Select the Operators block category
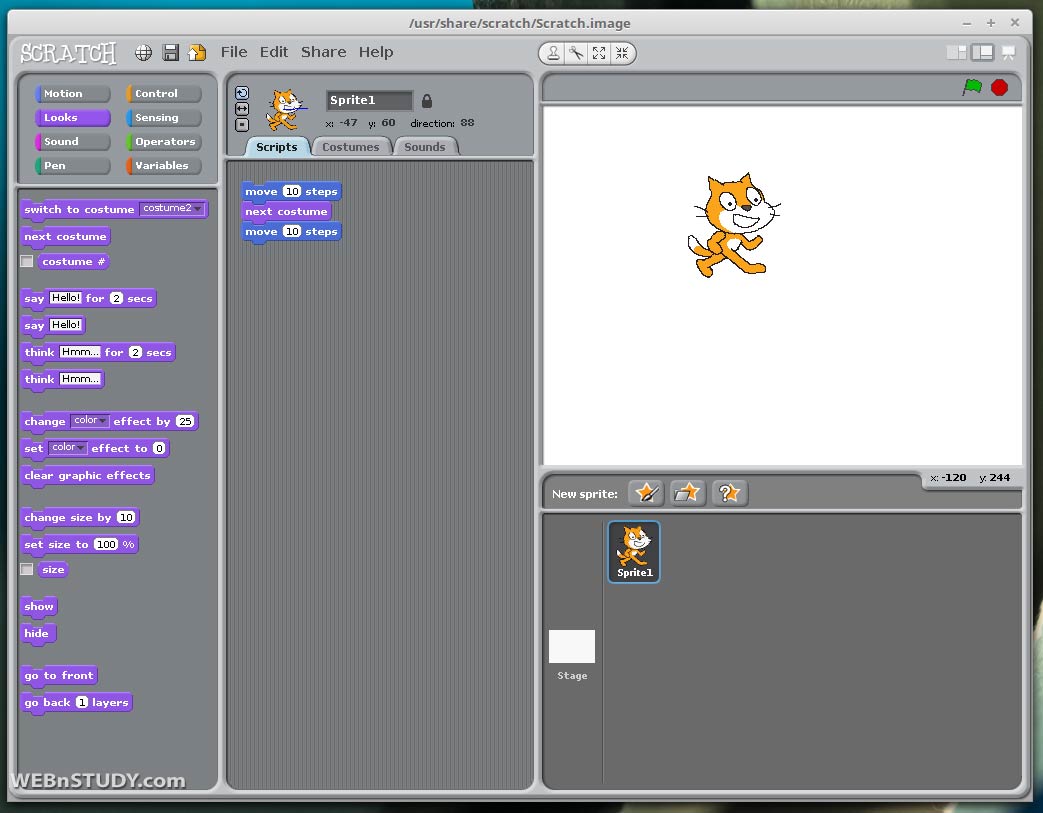 (x=164, y=142)
